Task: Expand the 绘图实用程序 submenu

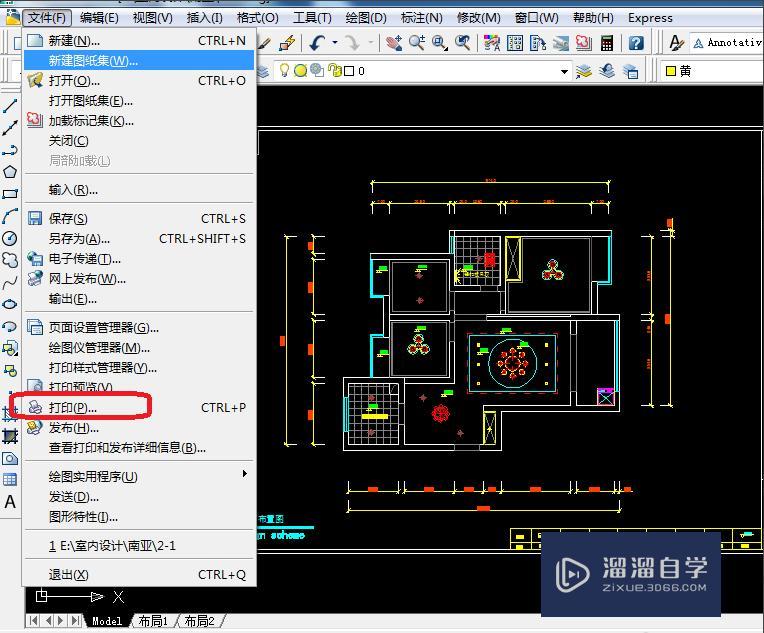Action: click(x=139, y=476)
